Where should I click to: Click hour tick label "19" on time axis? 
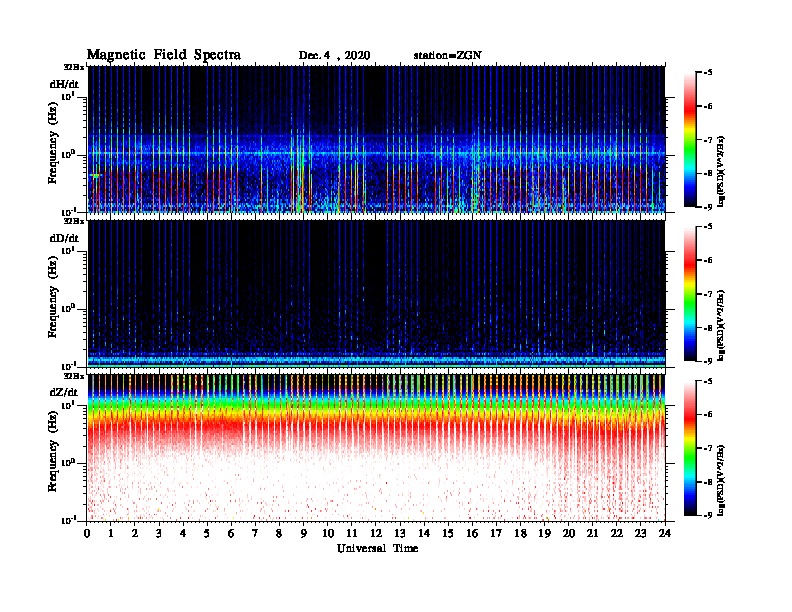(x=544, y=534)
